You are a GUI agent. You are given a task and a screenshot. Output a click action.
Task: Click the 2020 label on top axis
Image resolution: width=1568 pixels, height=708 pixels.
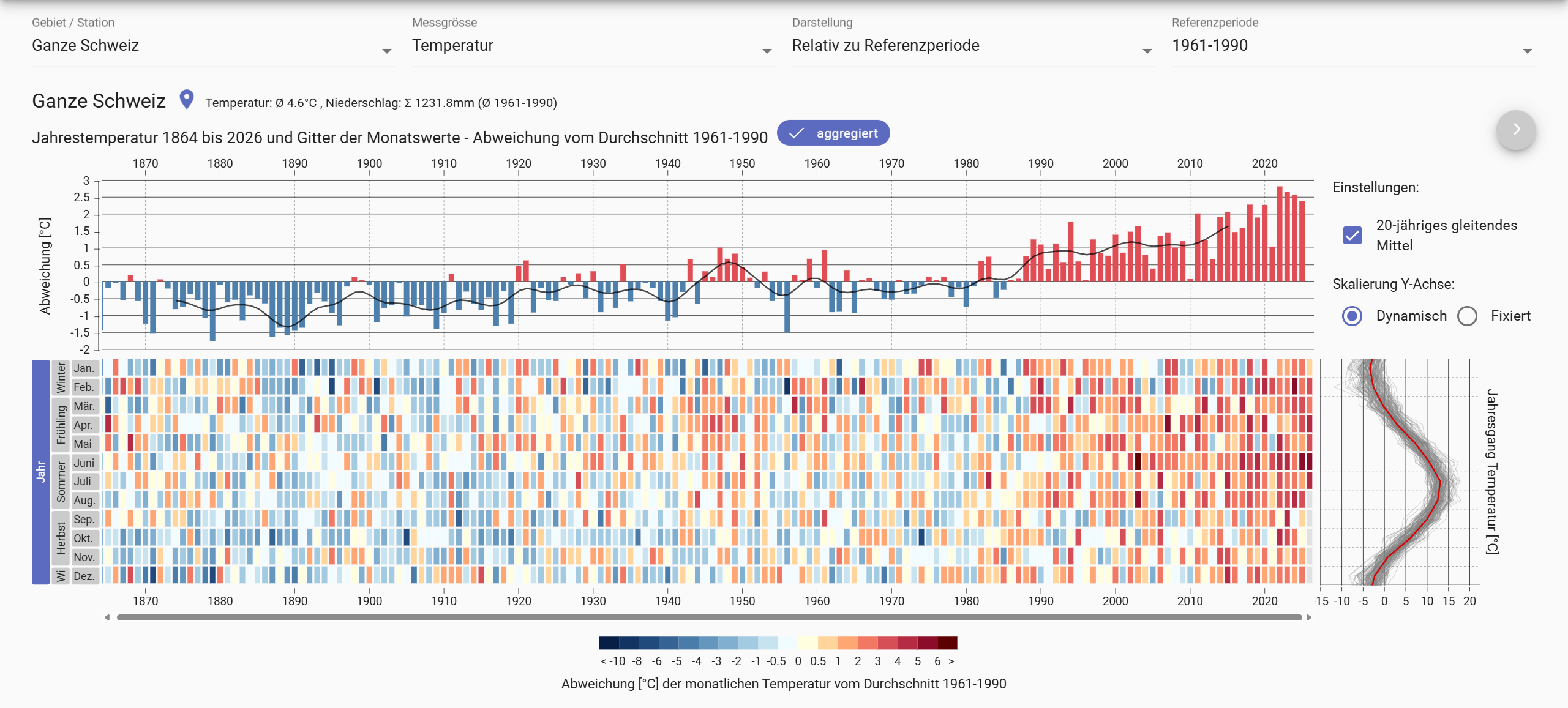click(x=1264, y=163)
